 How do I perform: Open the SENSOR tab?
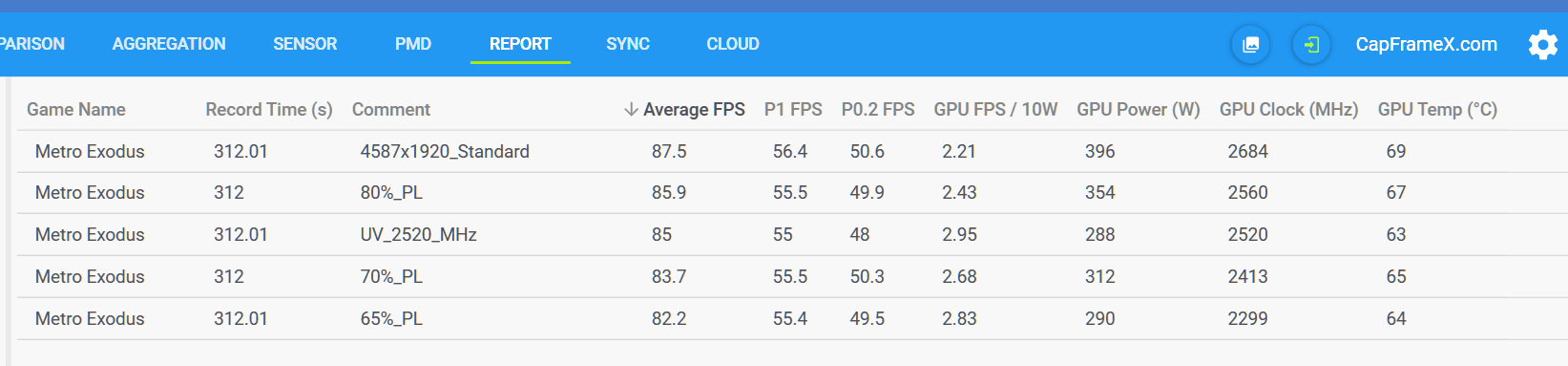coord(305,44)
